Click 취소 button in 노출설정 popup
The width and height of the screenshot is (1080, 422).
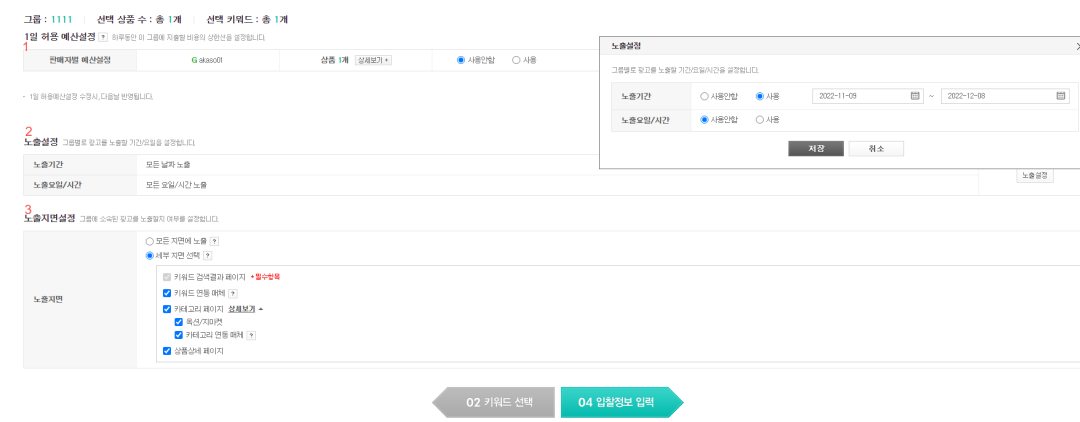point(876,149)
